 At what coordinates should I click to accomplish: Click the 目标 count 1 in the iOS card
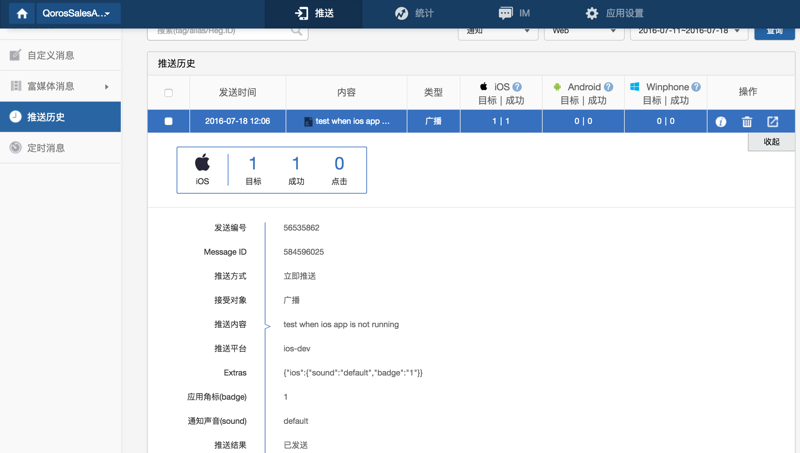253,164
